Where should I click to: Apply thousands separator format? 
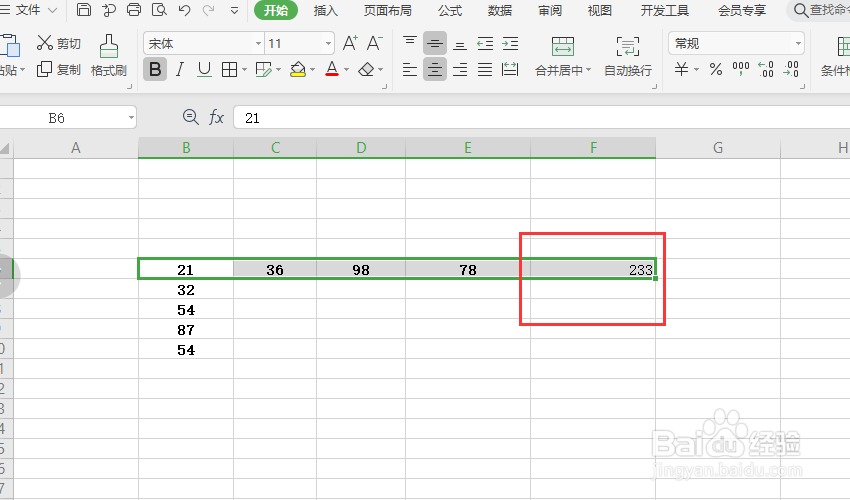(740, 69)
